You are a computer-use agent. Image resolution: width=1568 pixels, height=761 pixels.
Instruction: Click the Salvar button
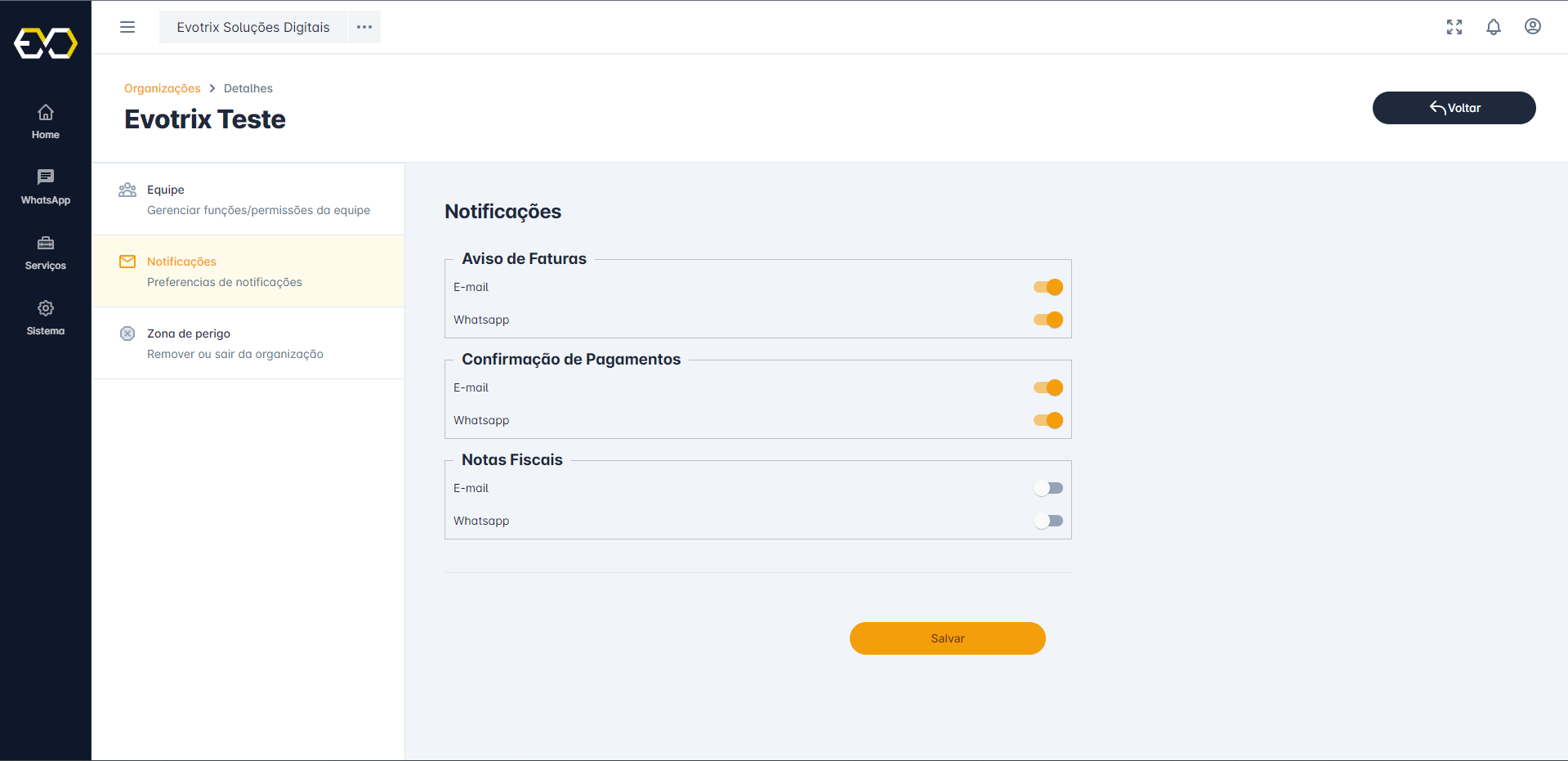tap(948, 638)
